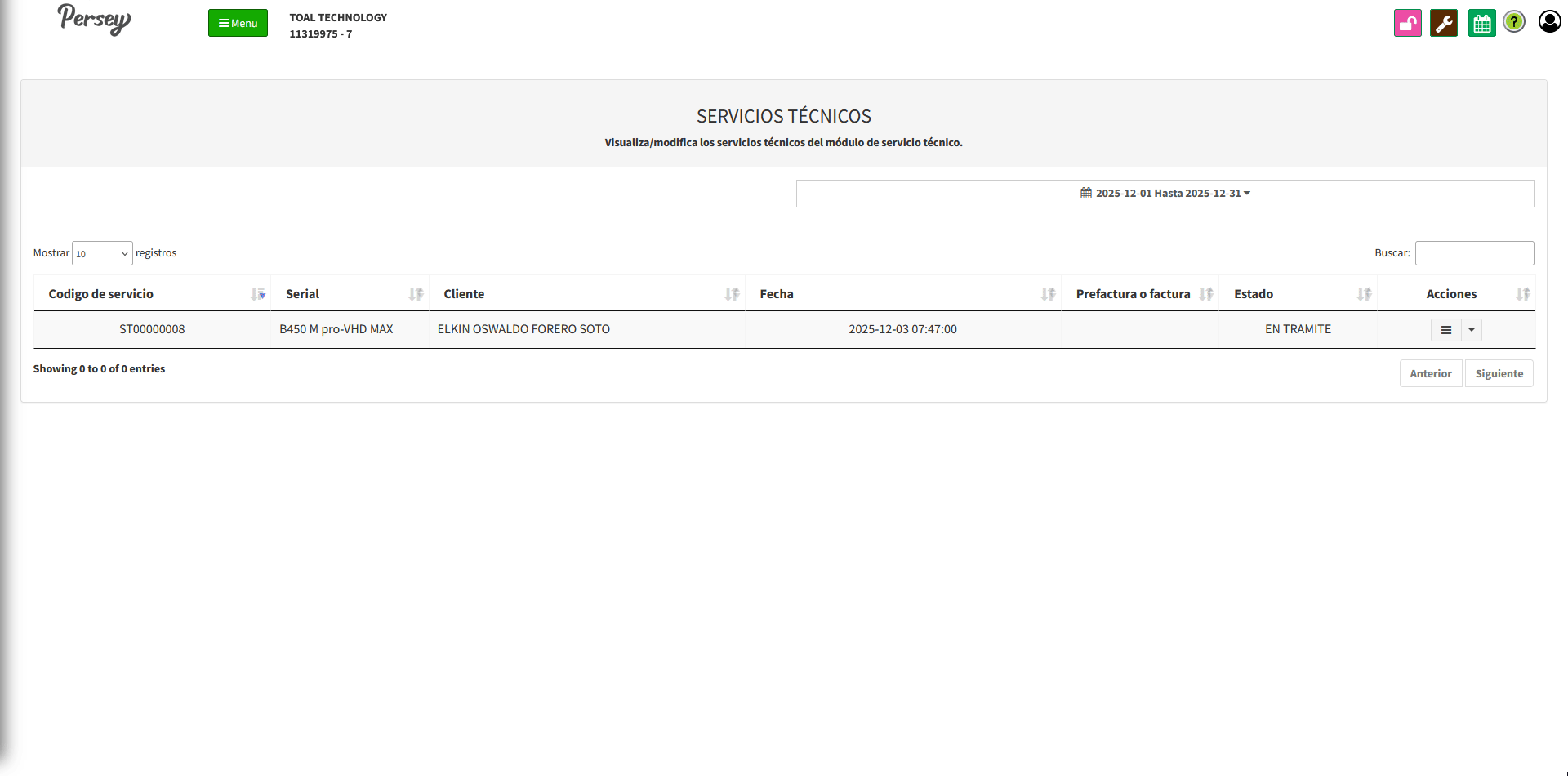Image resolution: width=1568 pixels, height=776 pixels.
Task: Open the green calendar icon
Action: tap(1481, 23)
